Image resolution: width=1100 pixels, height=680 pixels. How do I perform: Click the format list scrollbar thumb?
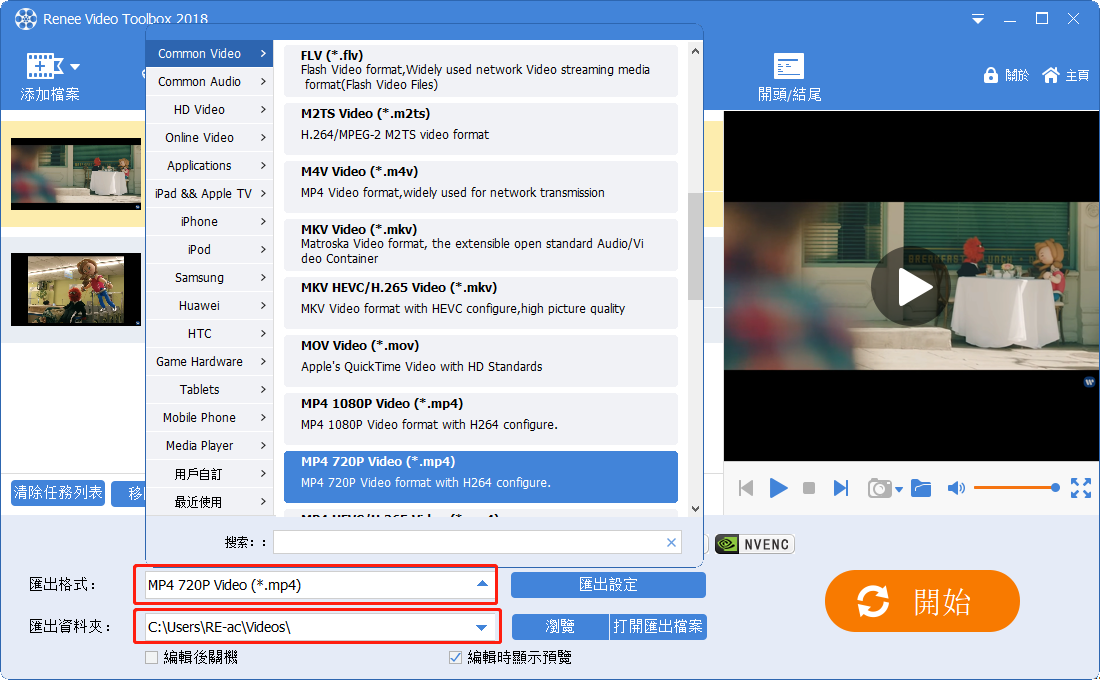click(x=695, y=246)
